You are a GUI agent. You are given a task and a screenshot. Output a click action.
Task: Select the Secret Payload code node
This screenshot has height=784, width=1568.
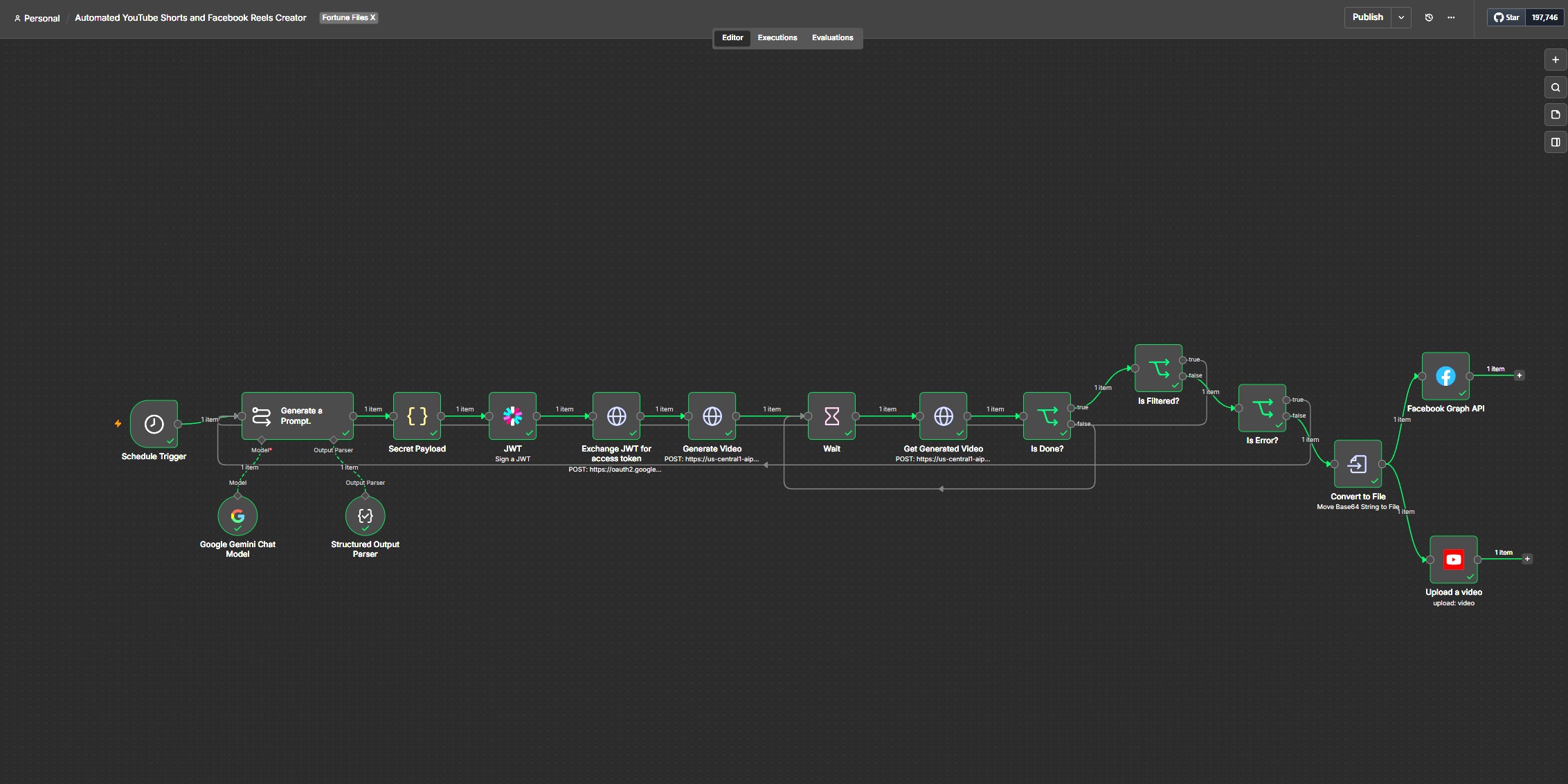pos(417,416)
